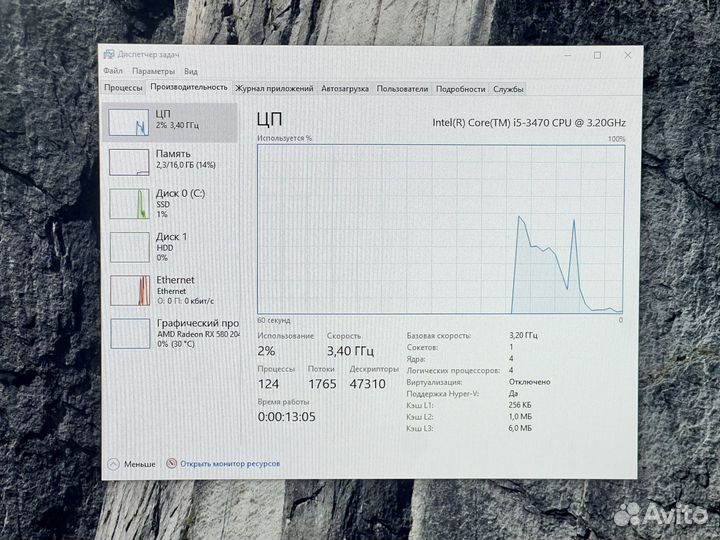Click the Кэш L1 256 КБ value
Viewport: 720px width, 540px height.
(520, 405)
